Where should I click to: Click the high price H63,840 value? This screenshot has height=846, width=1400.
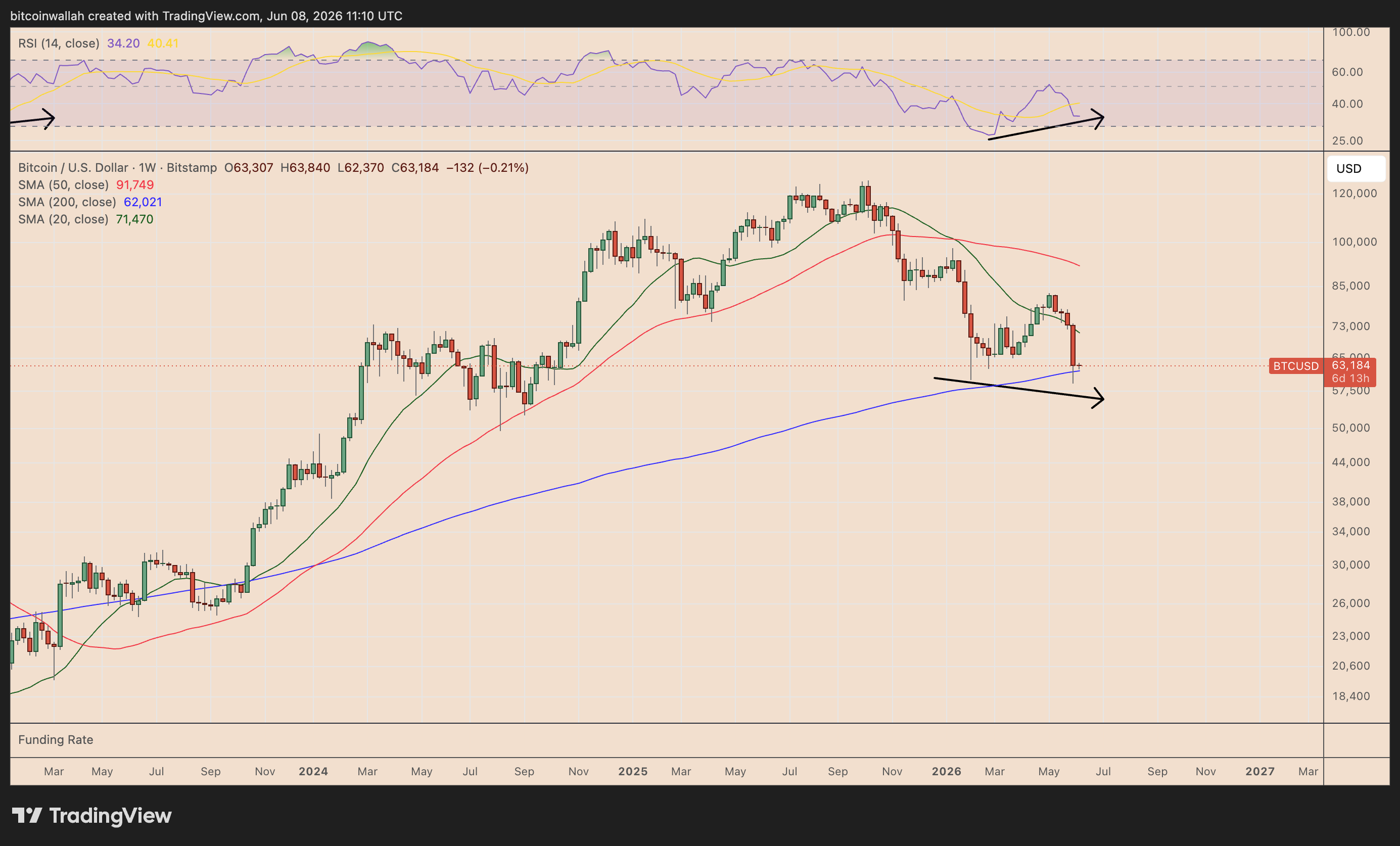point(305,168)
